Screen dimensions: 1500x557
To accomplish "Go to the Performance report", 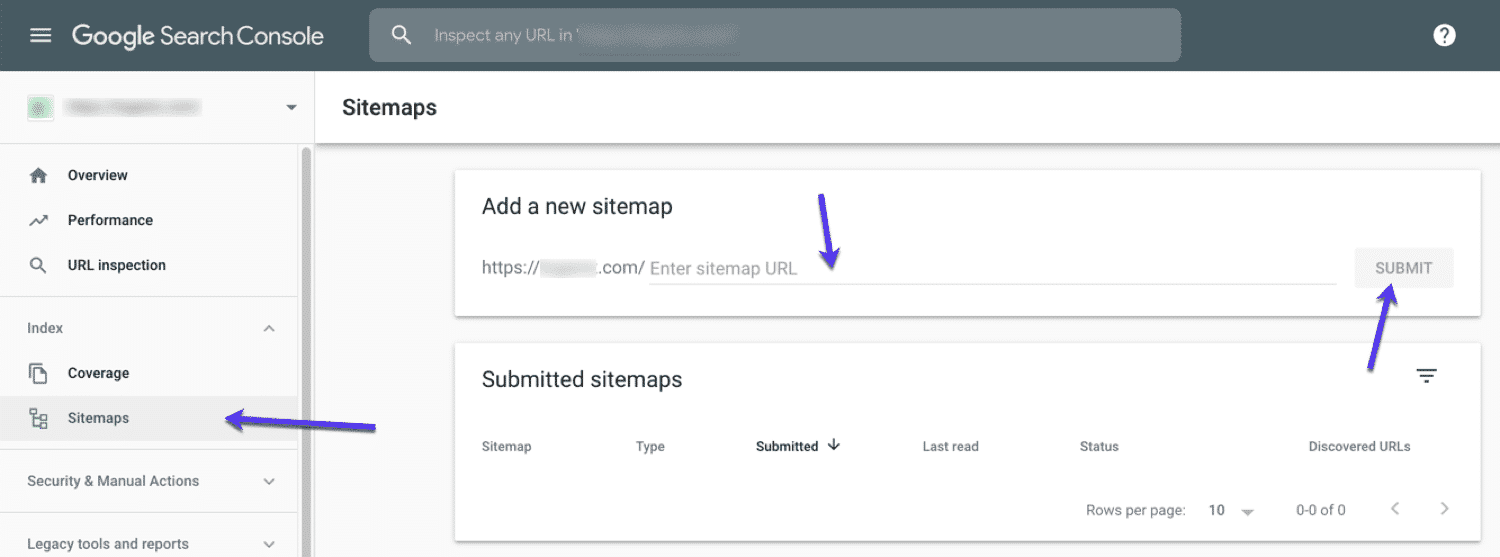I will pos(110,220).
